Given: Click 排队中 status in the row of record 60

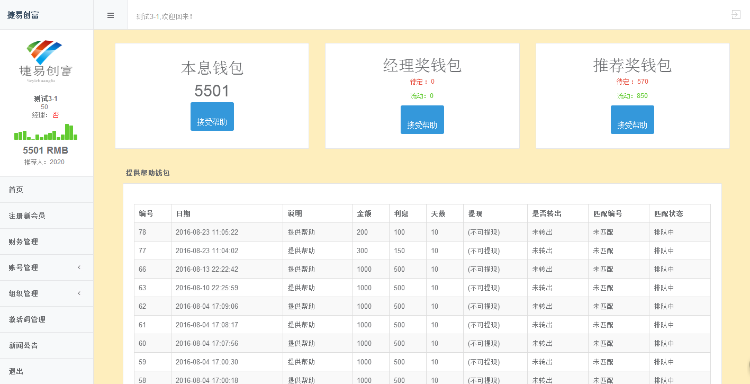Looking at the screenshot, I should click(664, 343).
